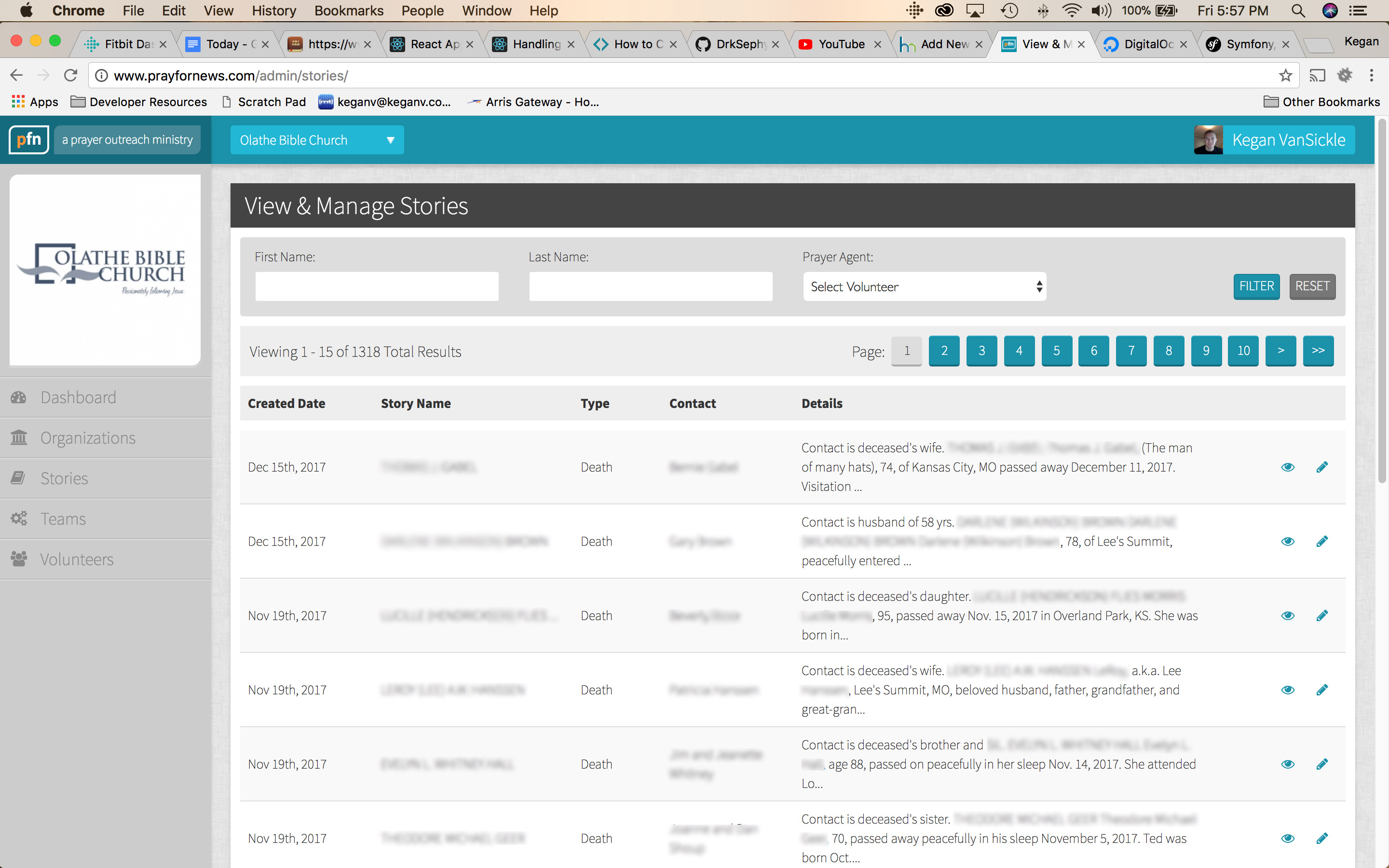Viewport: 1389px width, 868px height.
Task: Click the Wi-Fi status icon
Action: tap(1071, 10)
